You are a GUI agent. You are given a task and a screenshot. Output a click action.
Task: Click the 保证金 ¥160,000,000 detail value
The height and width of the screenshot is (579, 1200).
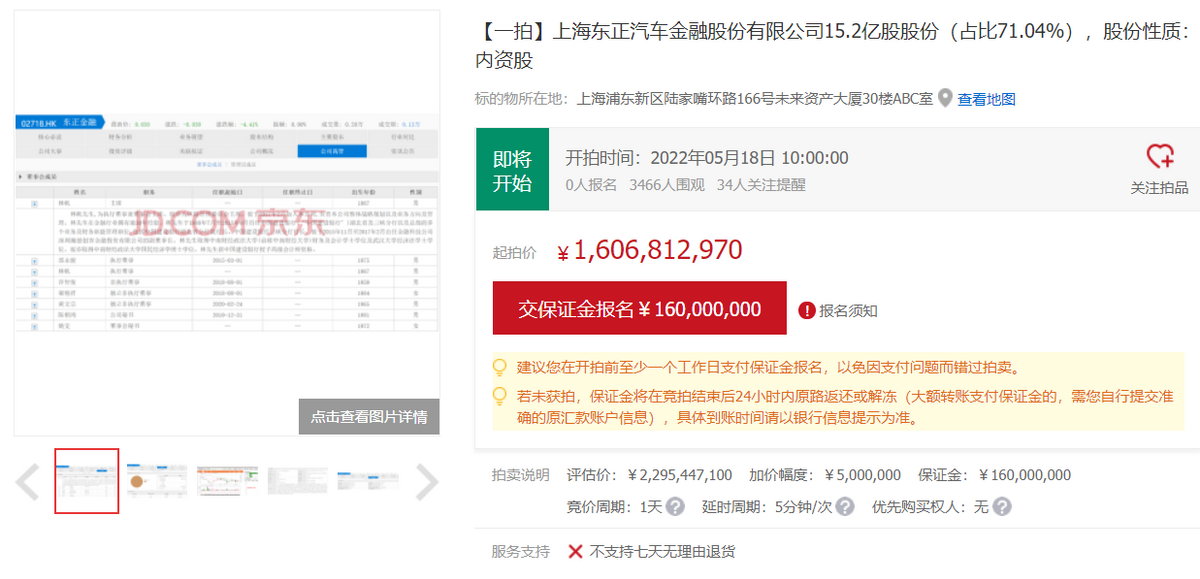(1024, 475)
